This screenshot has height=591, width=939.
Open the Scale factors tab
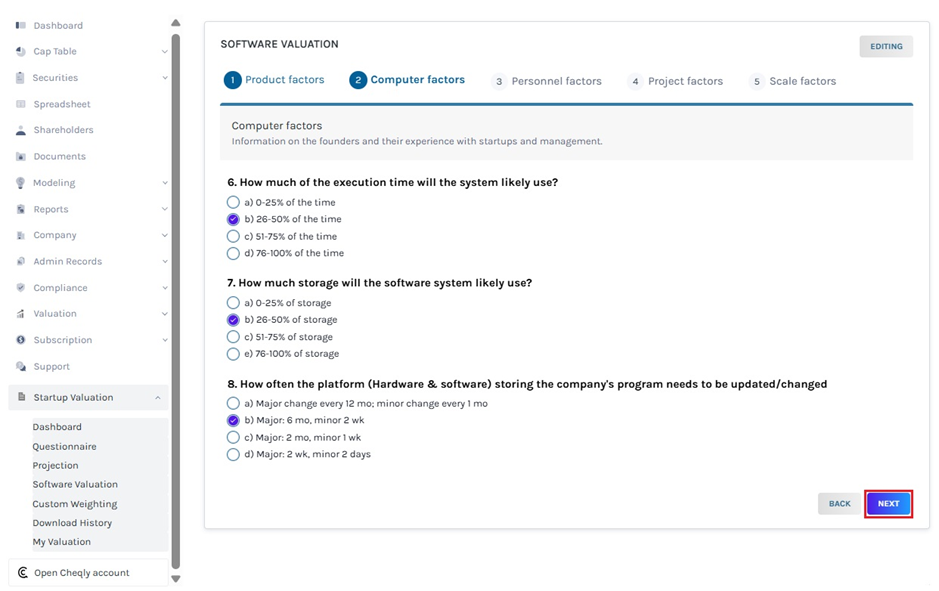(802, 81)
